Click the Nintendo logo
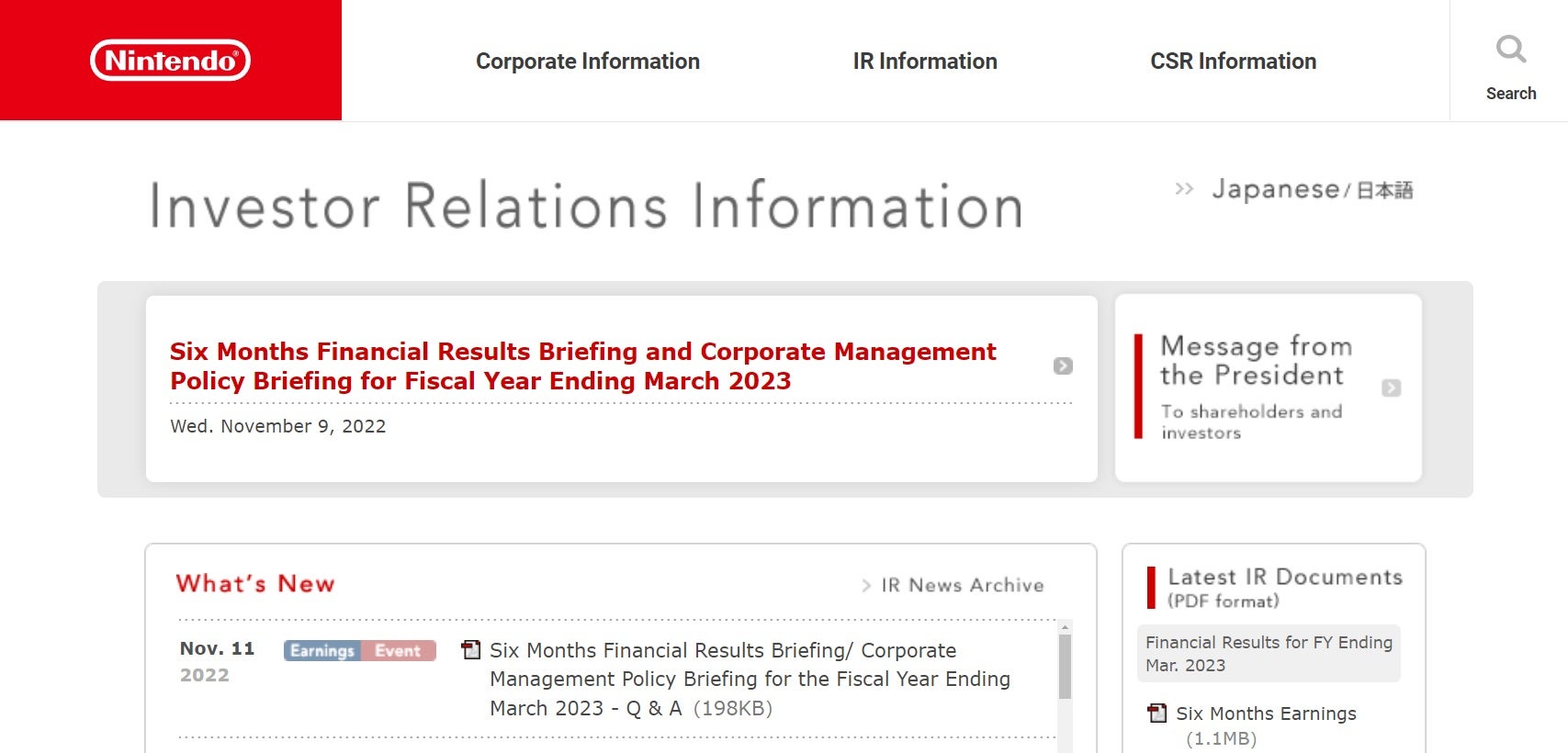Screen dimensions: 1568x753 (170, 61)
